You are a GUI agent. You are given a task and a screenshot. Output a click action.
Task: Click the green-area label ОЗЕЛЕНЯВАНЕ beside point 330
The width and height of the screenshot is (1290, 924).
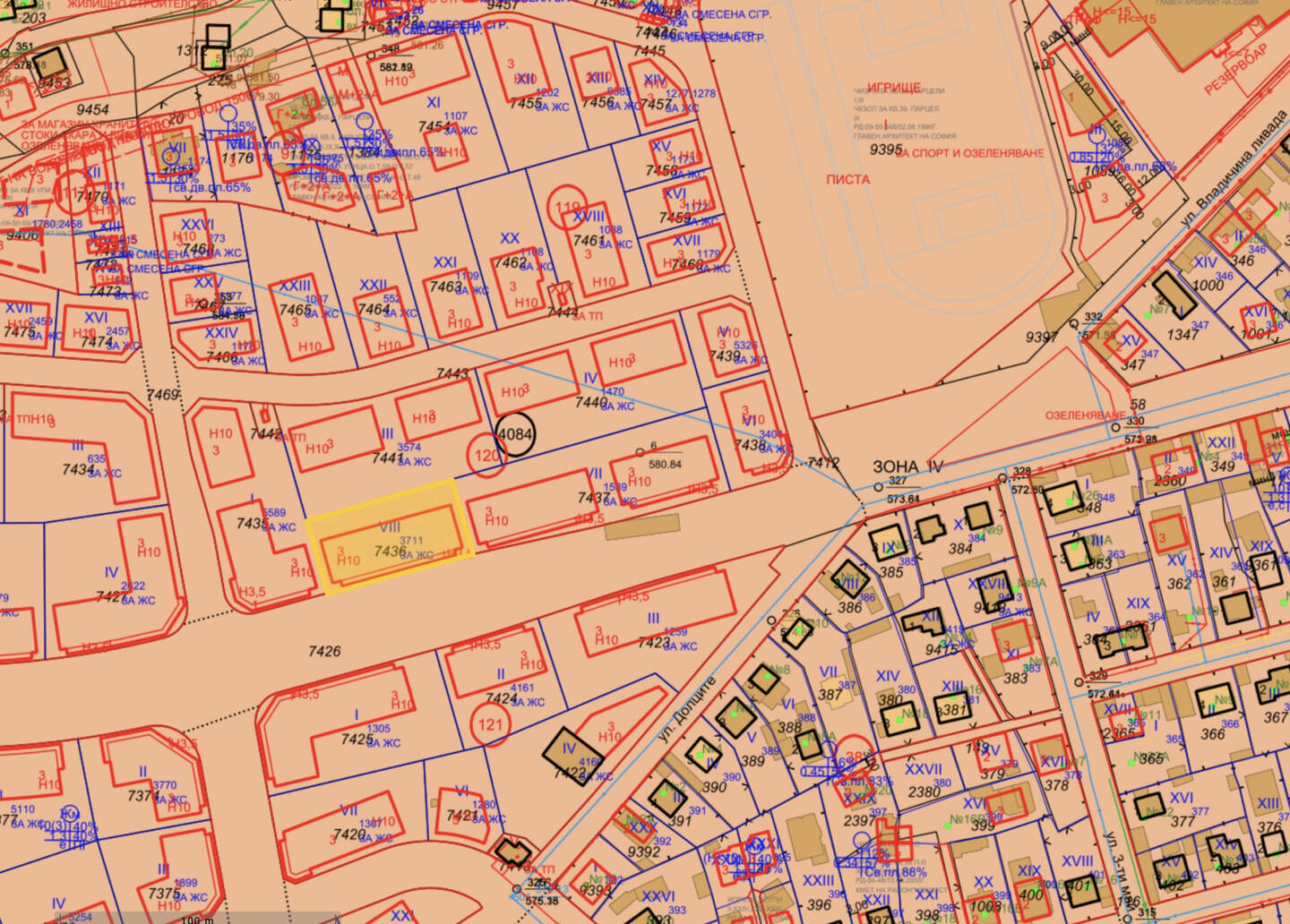(1085, 416)
